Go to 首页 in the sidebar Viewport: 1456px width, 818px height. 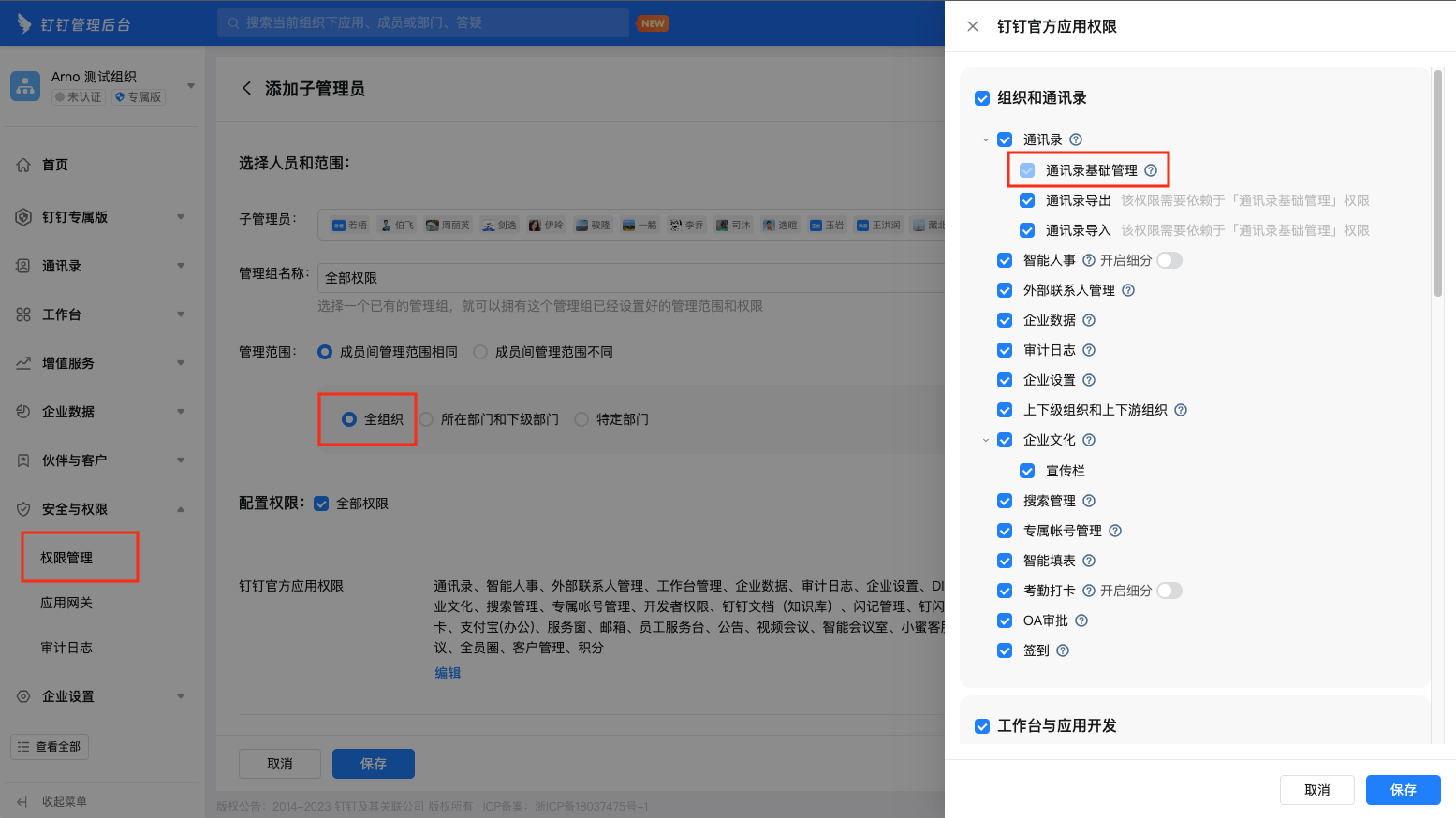[55, 165]
